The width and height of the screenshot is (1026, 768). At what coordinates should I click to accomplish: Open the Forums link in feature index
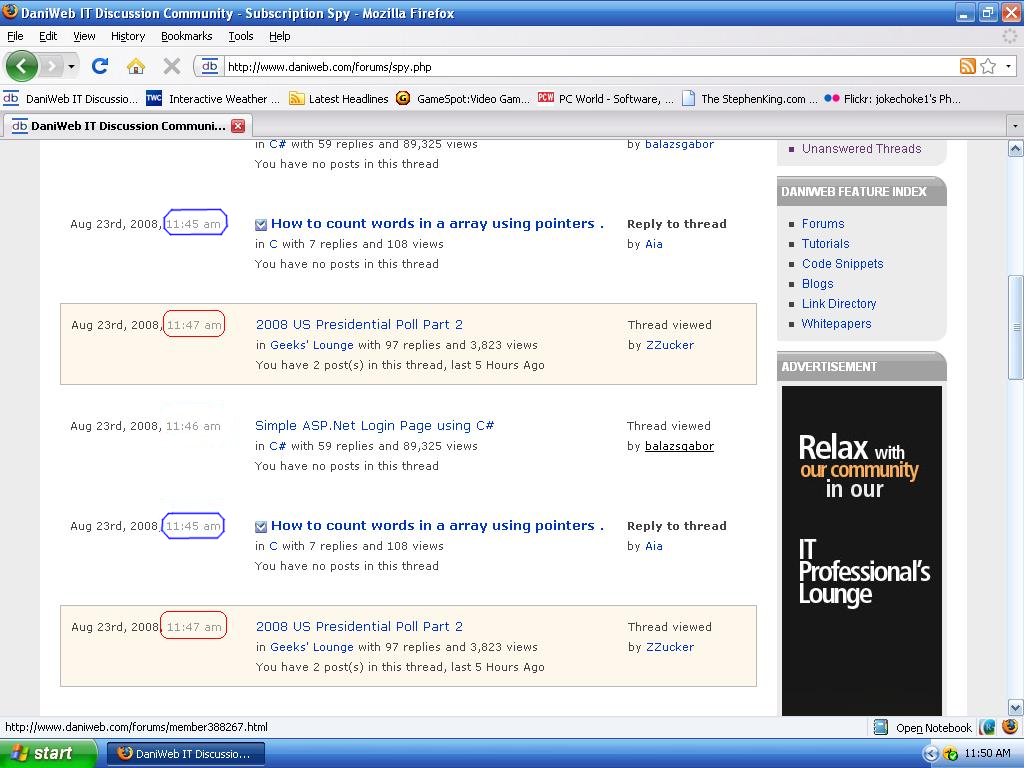click(x=823, y=224)
